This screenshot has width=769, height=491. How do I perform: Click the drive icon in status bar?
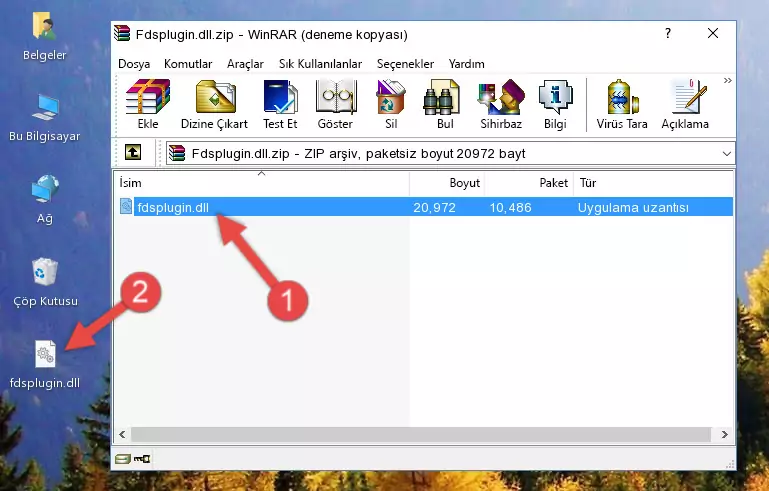tap(122, 459)
